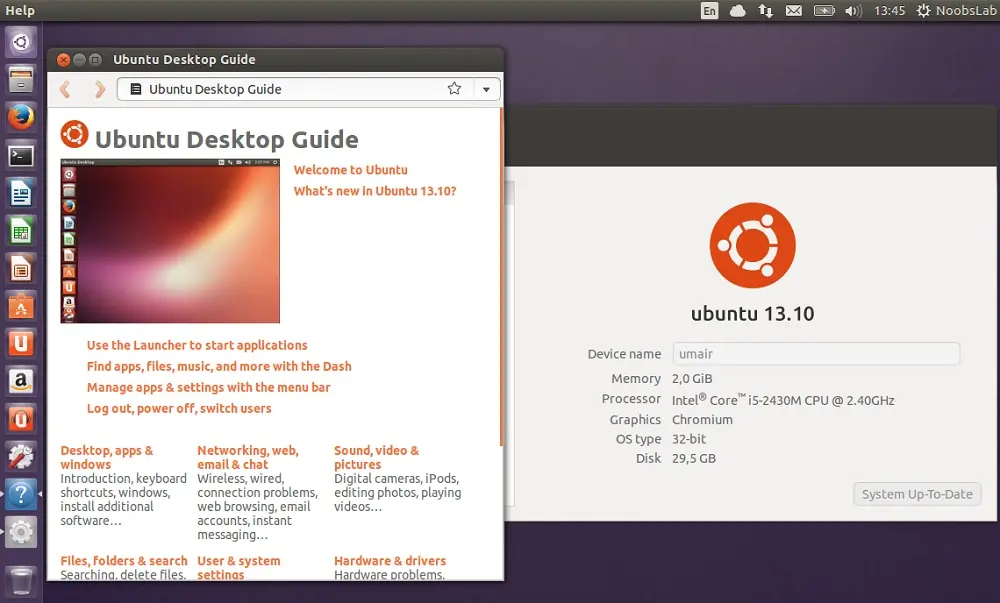The width and height of the screenshot is (1000, 603).
Task: Open the messaging envelope indicator
Action: (793, 10)
